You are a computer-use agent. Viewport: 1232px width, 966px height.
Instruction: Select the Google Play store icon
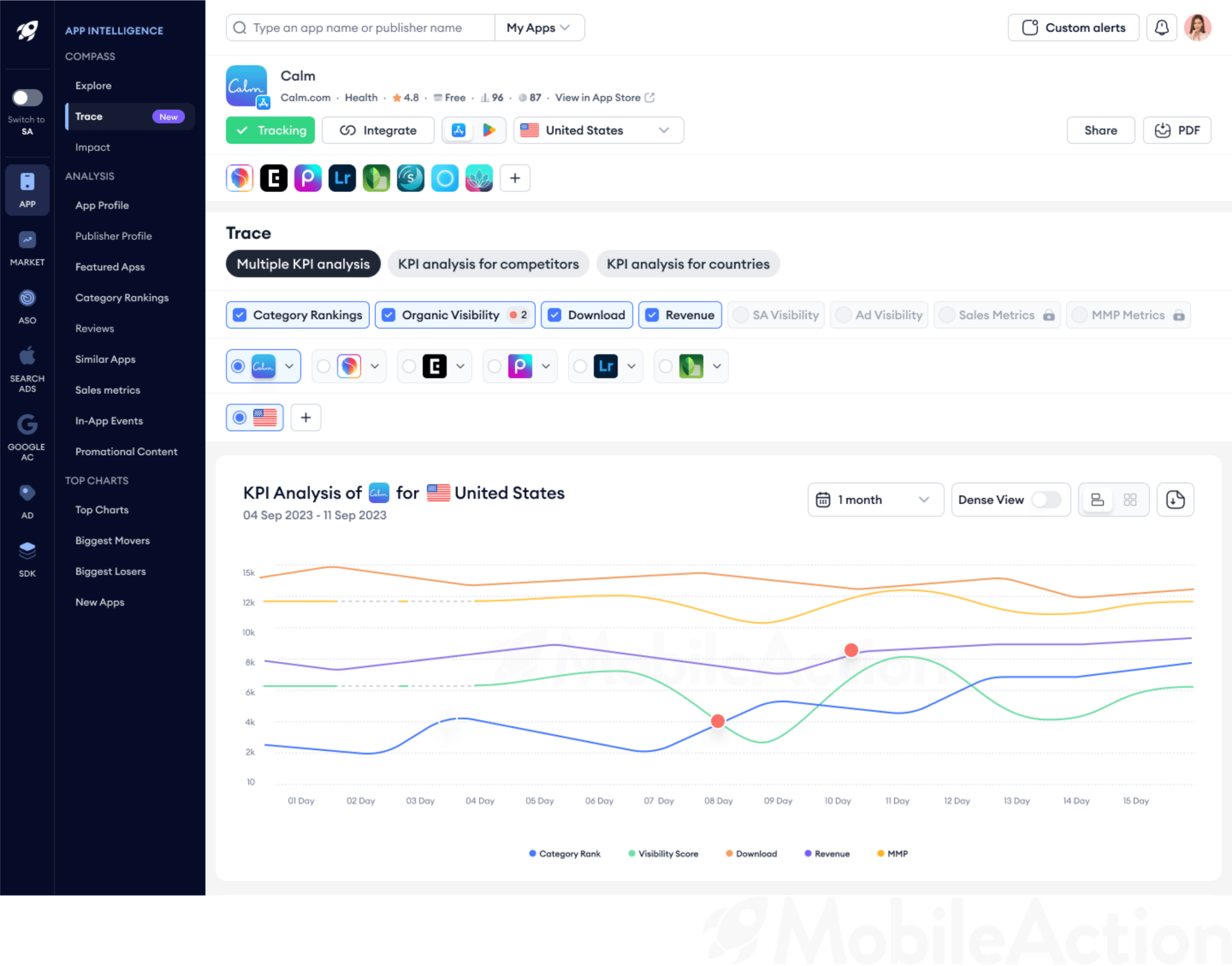tap(489, 131)
